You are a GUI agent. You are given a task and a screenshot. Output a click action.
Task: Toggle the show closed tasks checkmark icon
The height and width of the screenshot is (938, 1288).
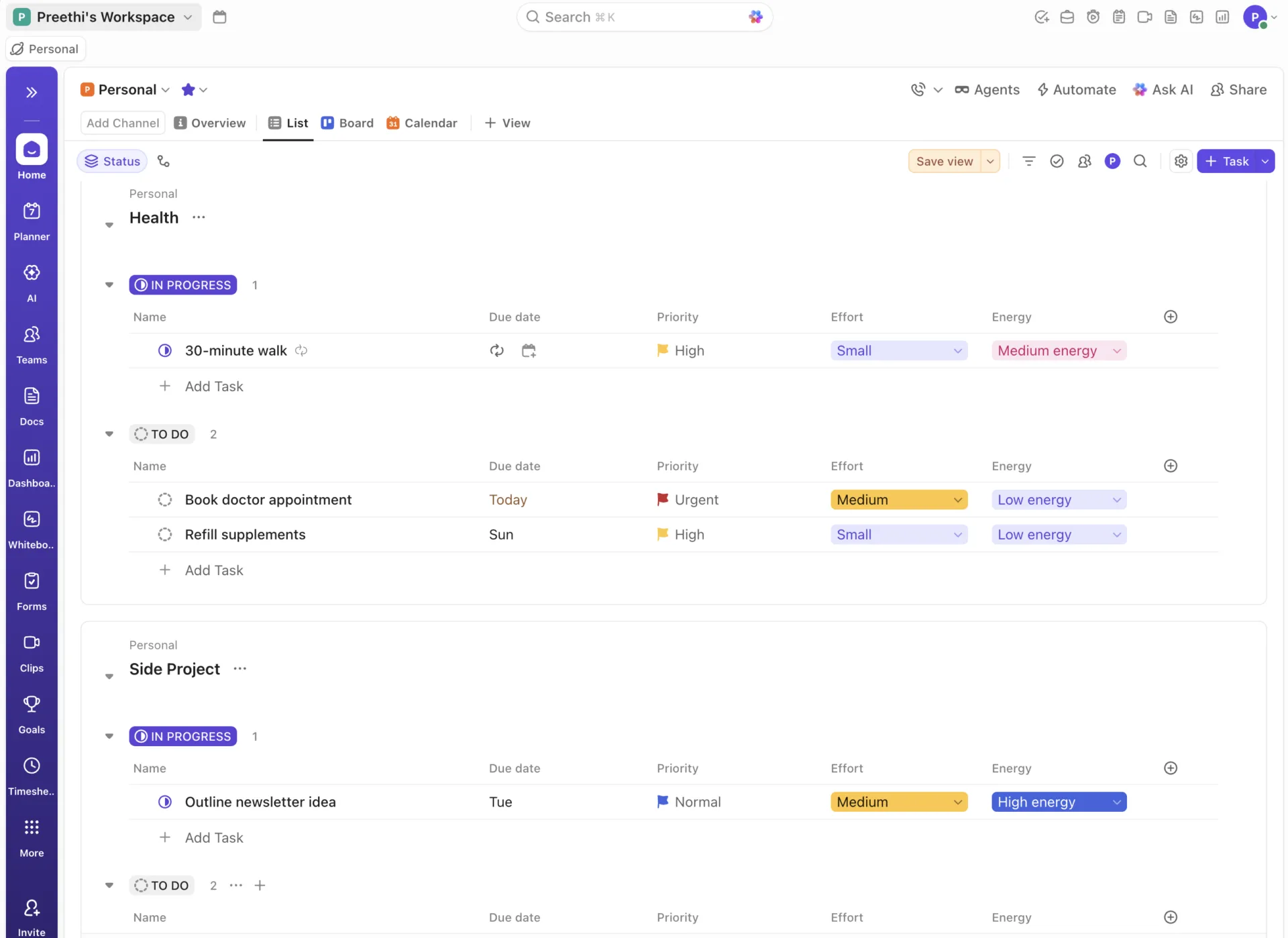coord(1057,161)
